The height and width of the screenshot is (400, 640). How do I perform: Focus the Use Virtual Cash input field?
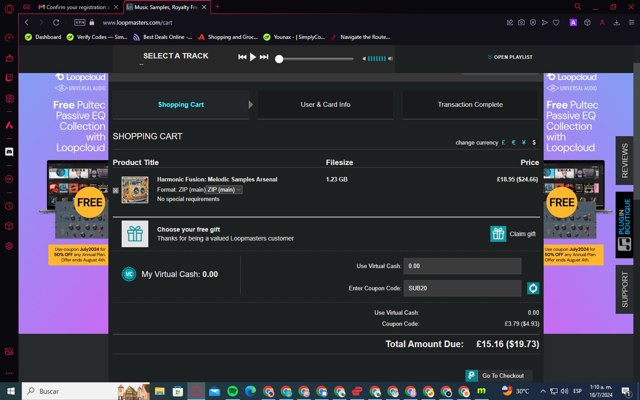[x=462, y=266]
